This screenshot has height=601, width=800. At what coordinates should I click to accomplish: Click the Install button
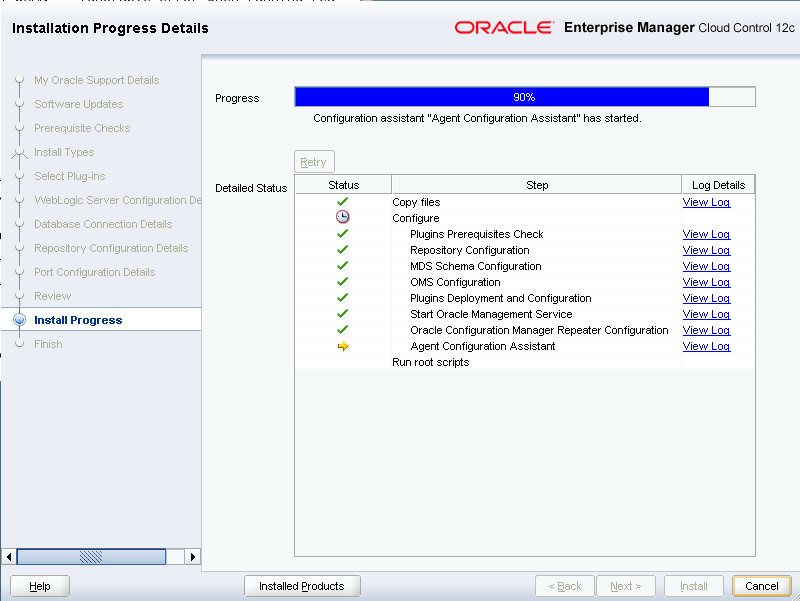[x=693, y=586]
